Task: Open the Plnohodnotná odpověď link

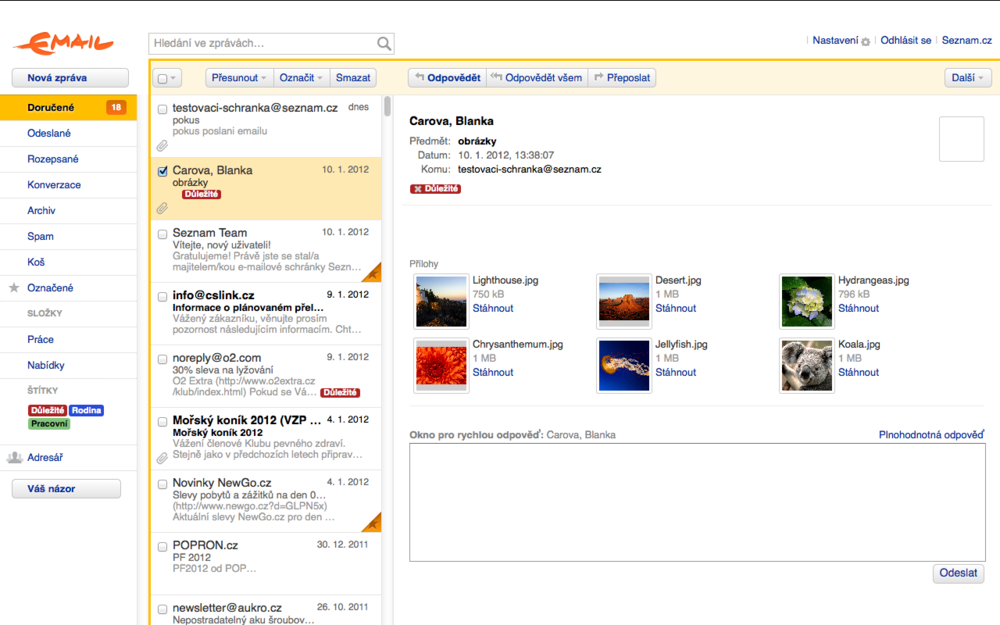Action: click(x=931, y=434)
